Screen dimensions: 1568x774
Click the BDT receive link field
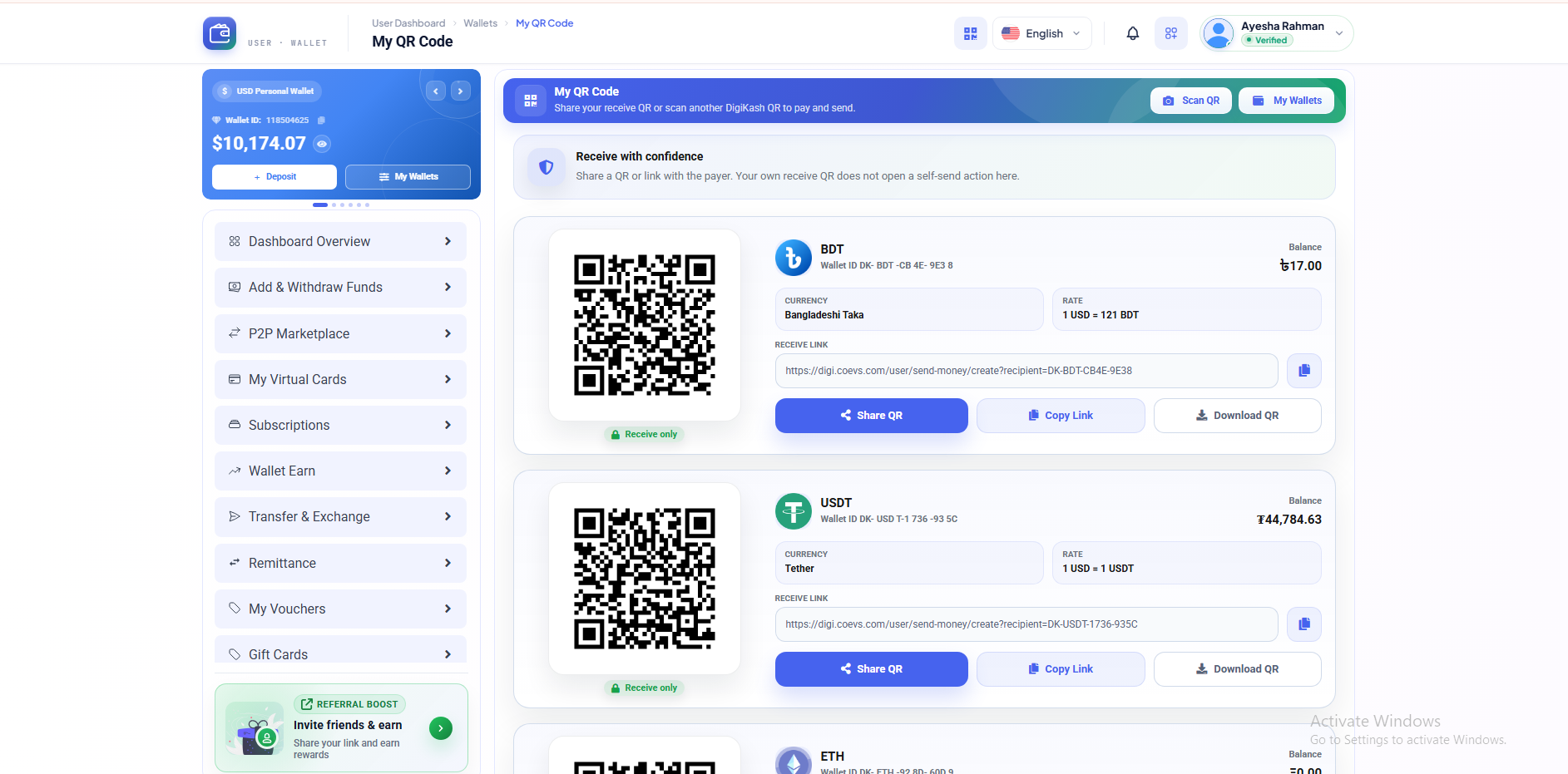[1026, 371]
